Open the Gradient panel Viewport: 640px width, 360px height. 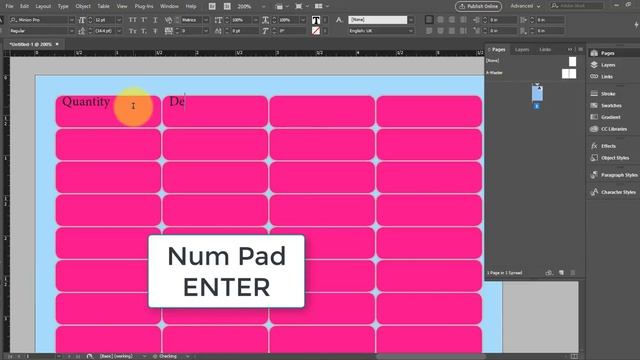click(x=605, y=117)
